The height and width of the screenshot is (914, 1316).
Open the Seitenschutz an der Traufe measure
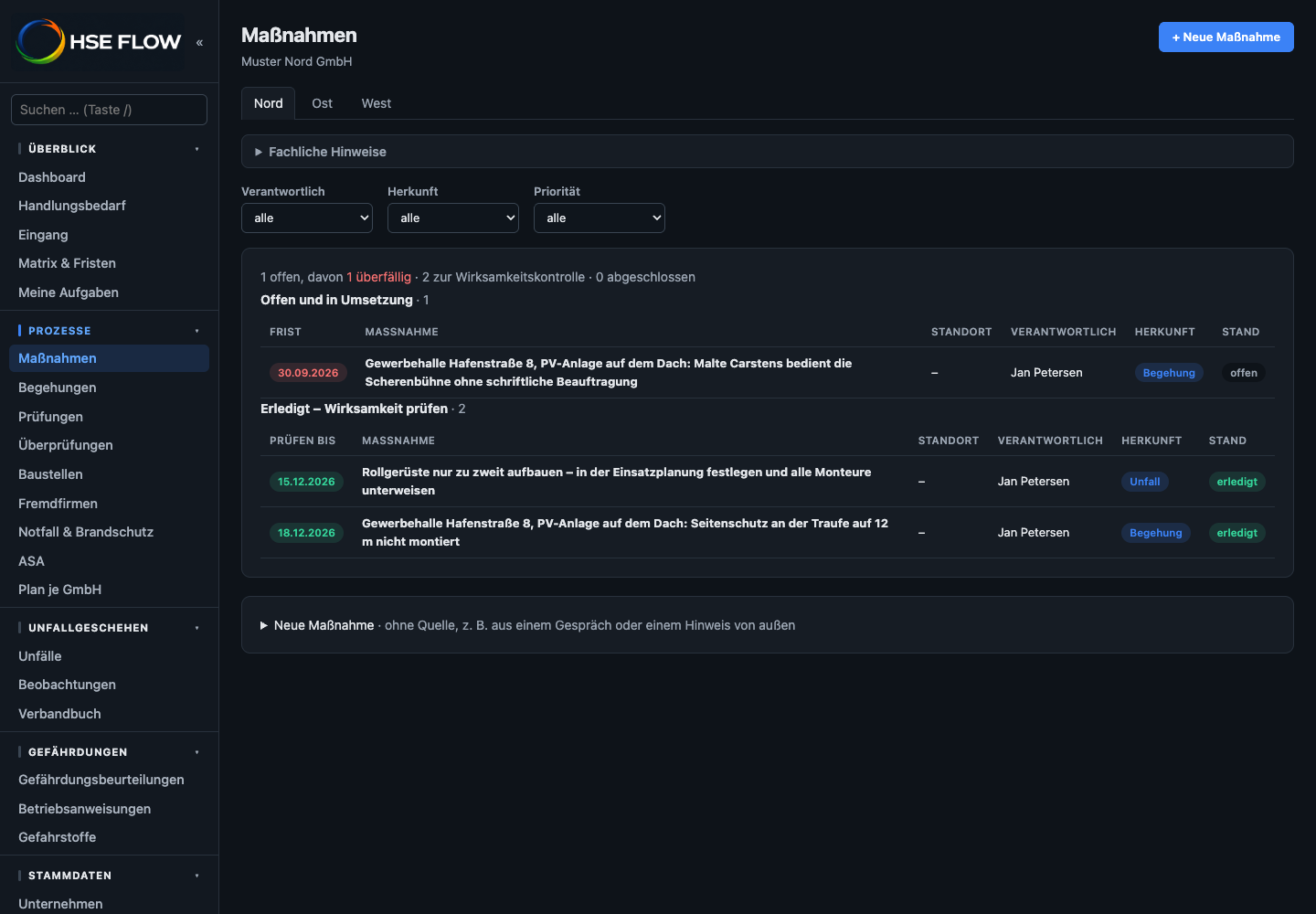pos(625,533)
